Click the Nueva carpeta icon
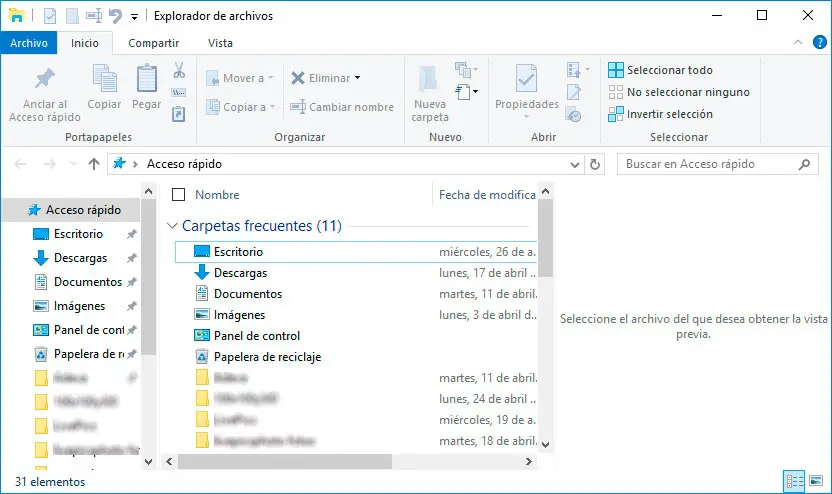The height and width of the screenshot is (494, 832). pyautogui.click(x=428, y=79)
